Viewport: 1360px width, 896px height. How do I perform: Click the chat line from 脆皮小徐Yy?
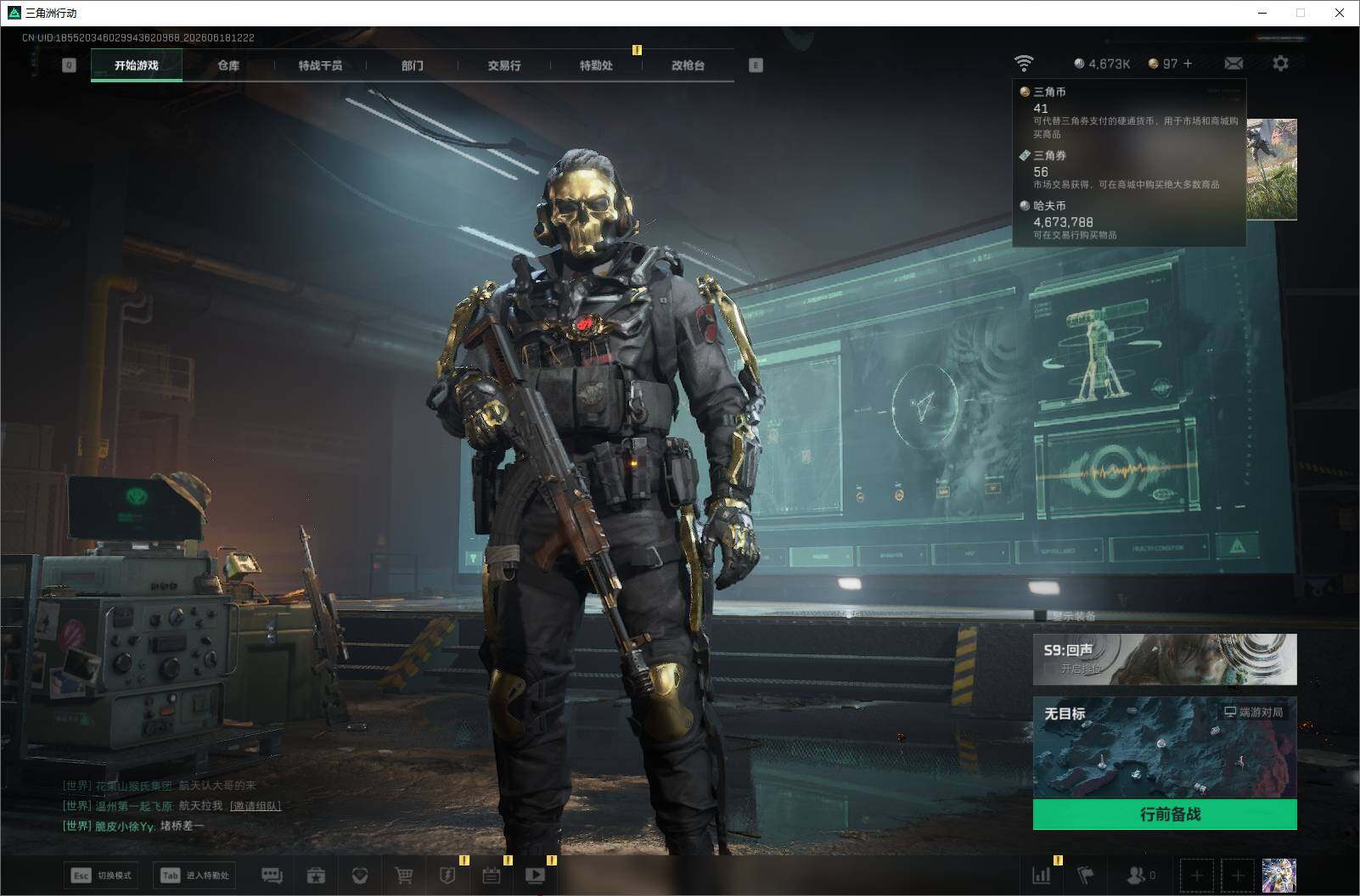(x=133, y=826)
